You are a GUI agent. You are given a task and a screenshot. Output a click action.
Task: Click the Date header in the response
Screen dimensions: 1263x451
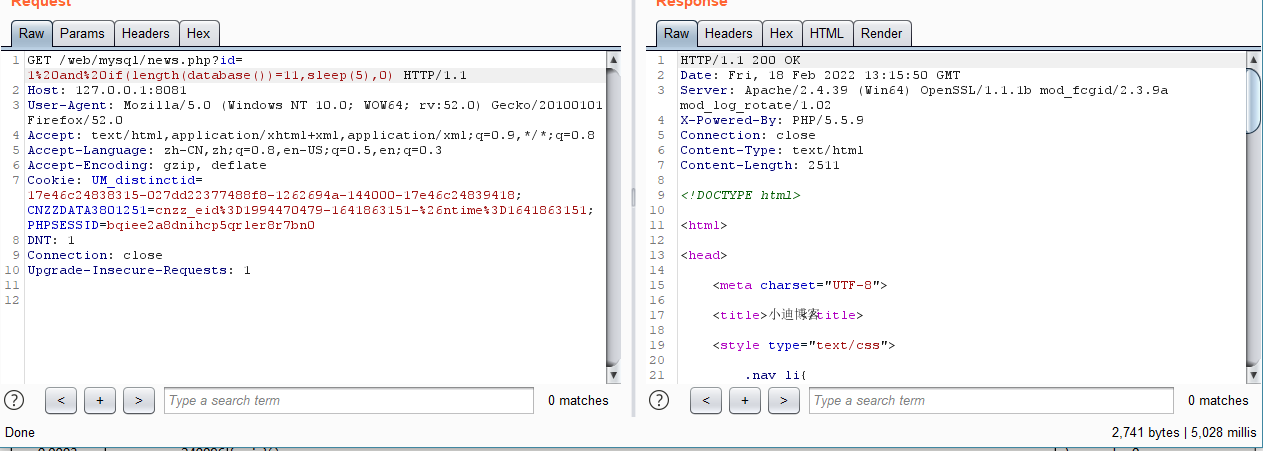pyautogui.click(x=820, y=75)
